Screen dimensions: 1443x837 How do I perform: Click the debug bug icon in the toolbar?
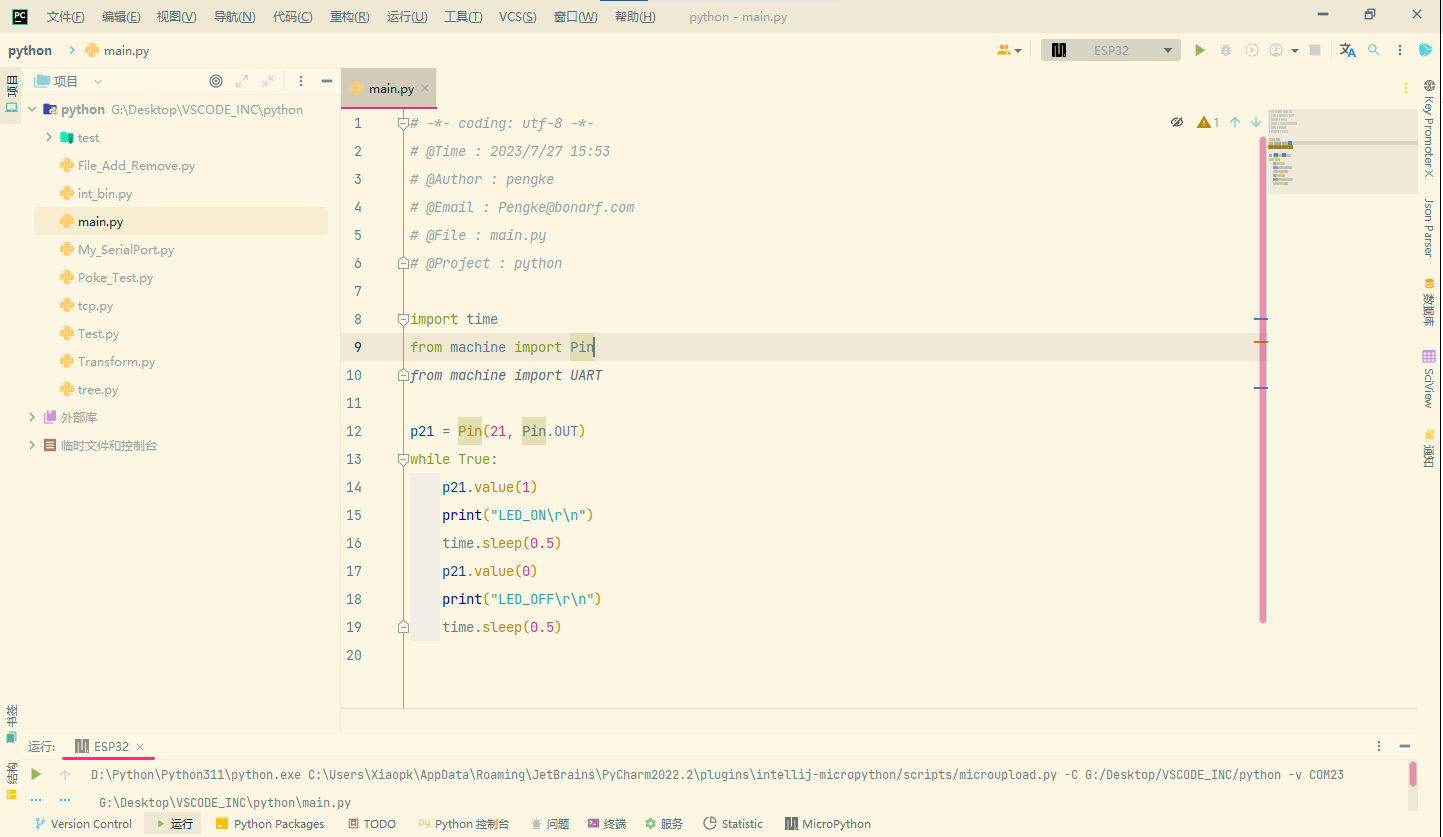(1226, 50)
